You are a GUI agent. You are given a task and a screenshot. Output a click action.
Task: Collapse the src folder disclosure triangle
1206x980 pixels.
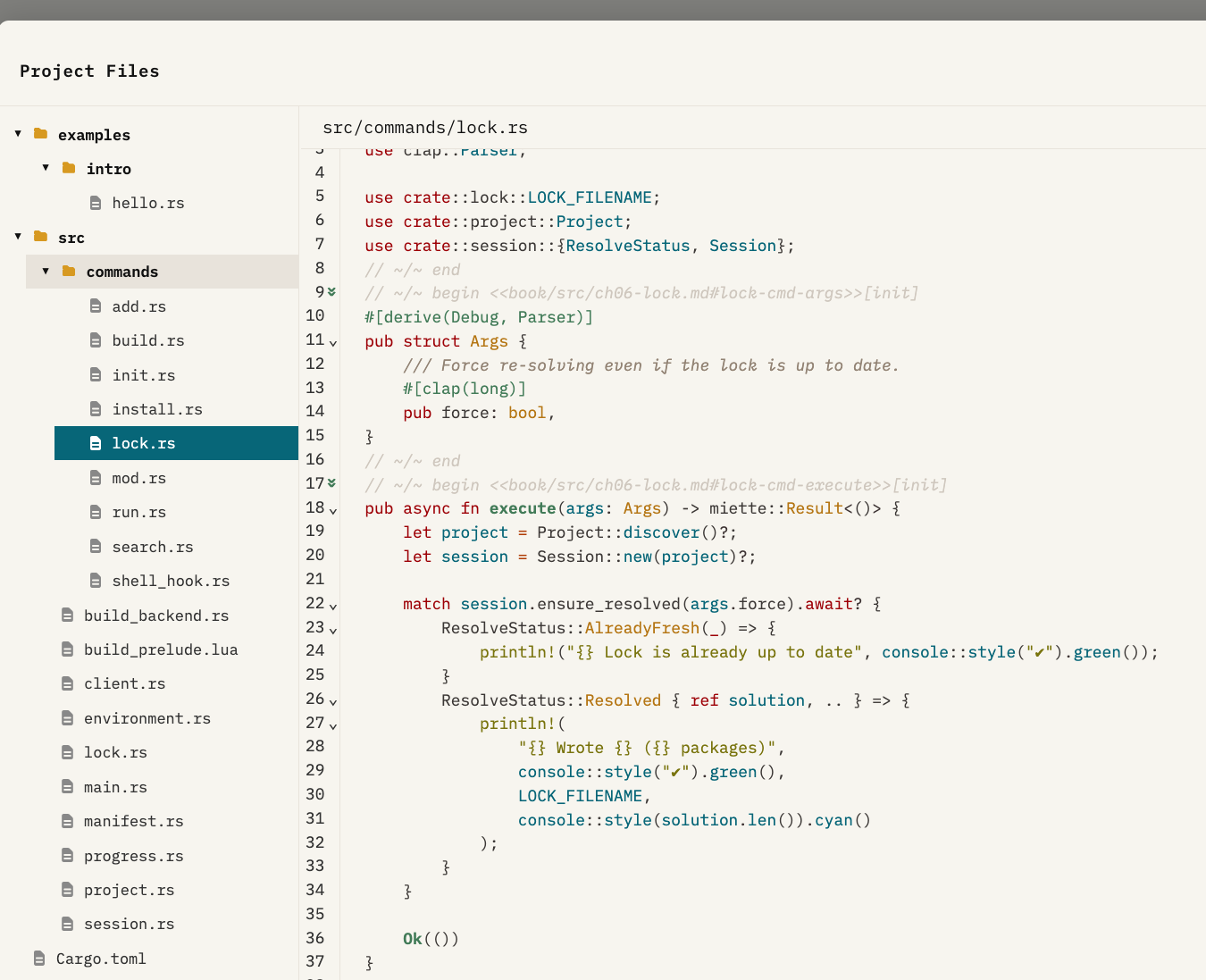click(x=18, y=237)
